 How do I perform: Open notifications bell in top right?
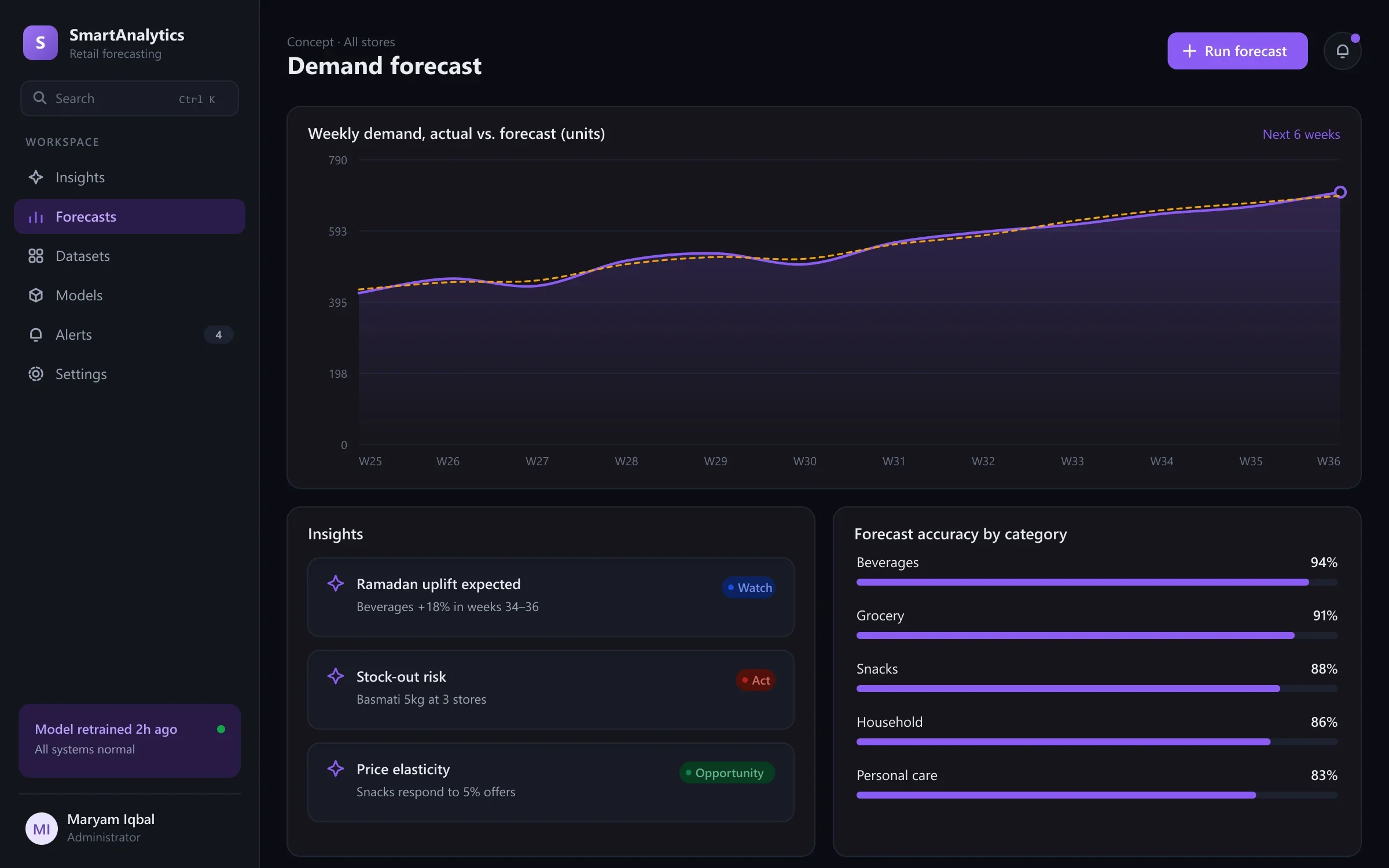pyautogui.click(x=1342, y=51)
